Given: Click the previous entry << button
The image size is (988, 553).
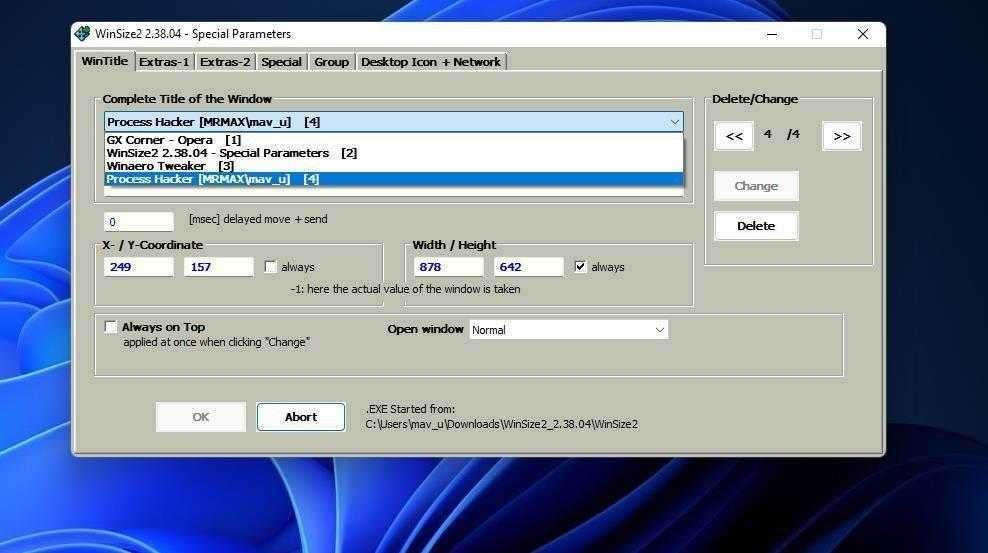Looking at the screenshot, I should pyautogui.click(x=734, y=136).
